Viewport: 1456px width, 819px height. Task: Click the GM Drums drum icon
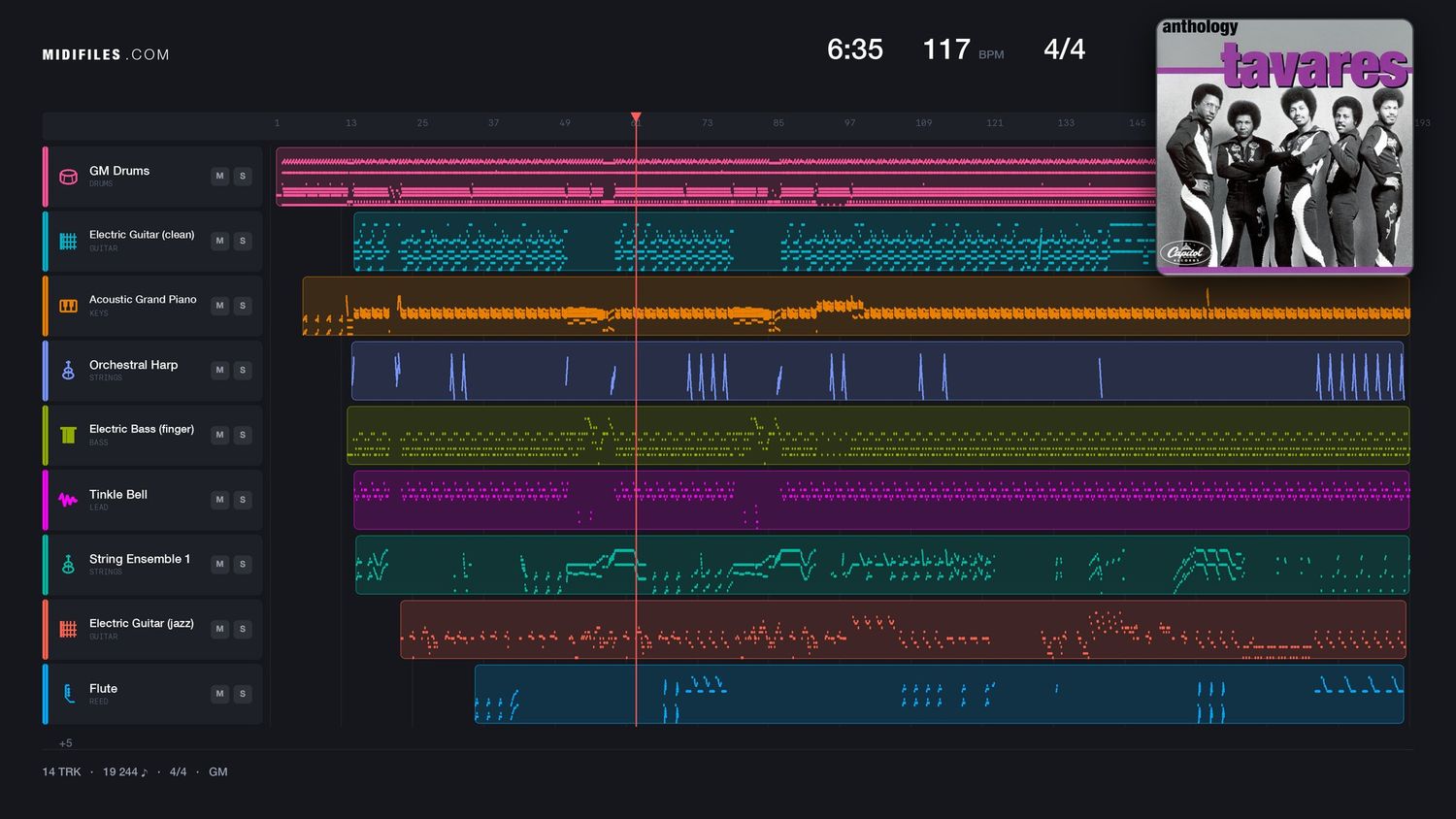pos(68,177)
